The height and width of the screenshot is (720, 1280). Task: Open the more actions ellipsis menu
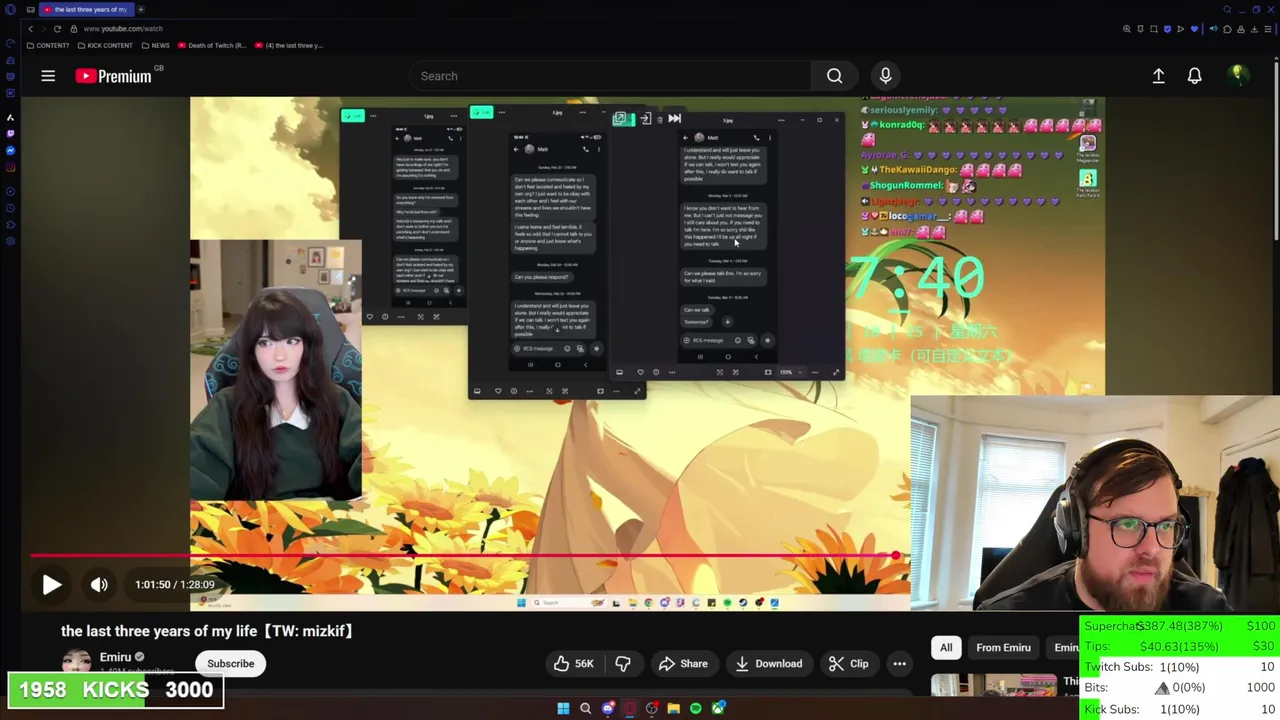click(899, 664)
